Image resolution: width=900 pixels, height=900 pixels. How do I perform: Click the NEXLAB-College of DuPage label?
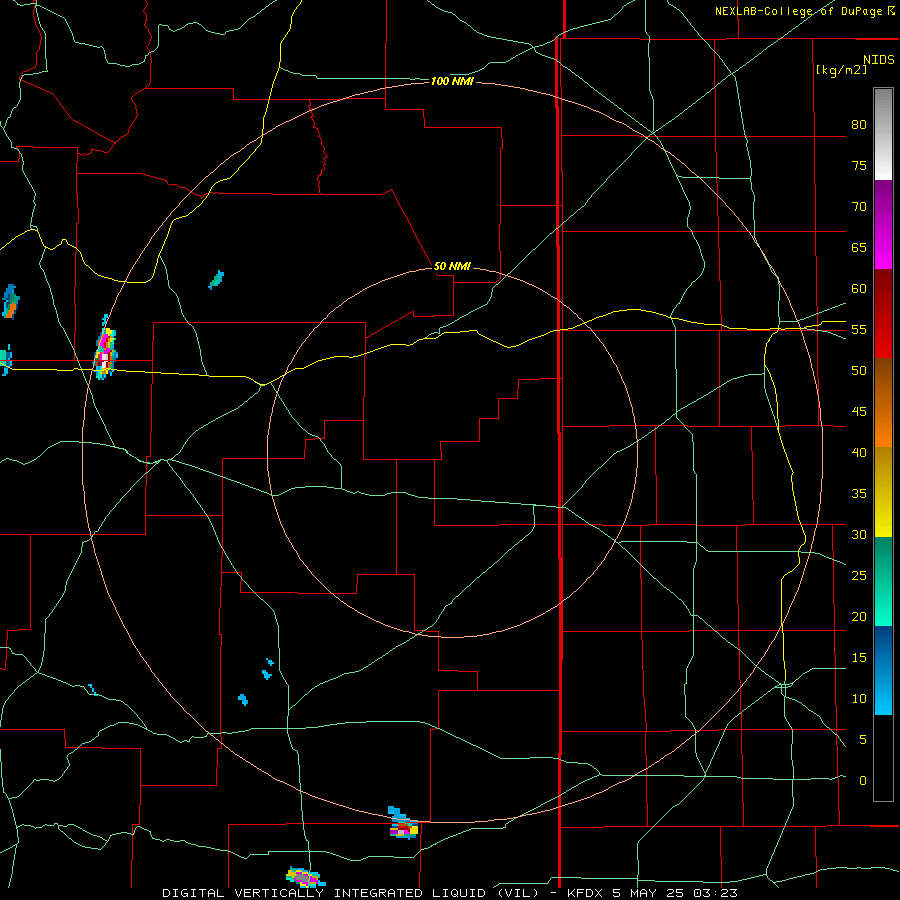804,11
